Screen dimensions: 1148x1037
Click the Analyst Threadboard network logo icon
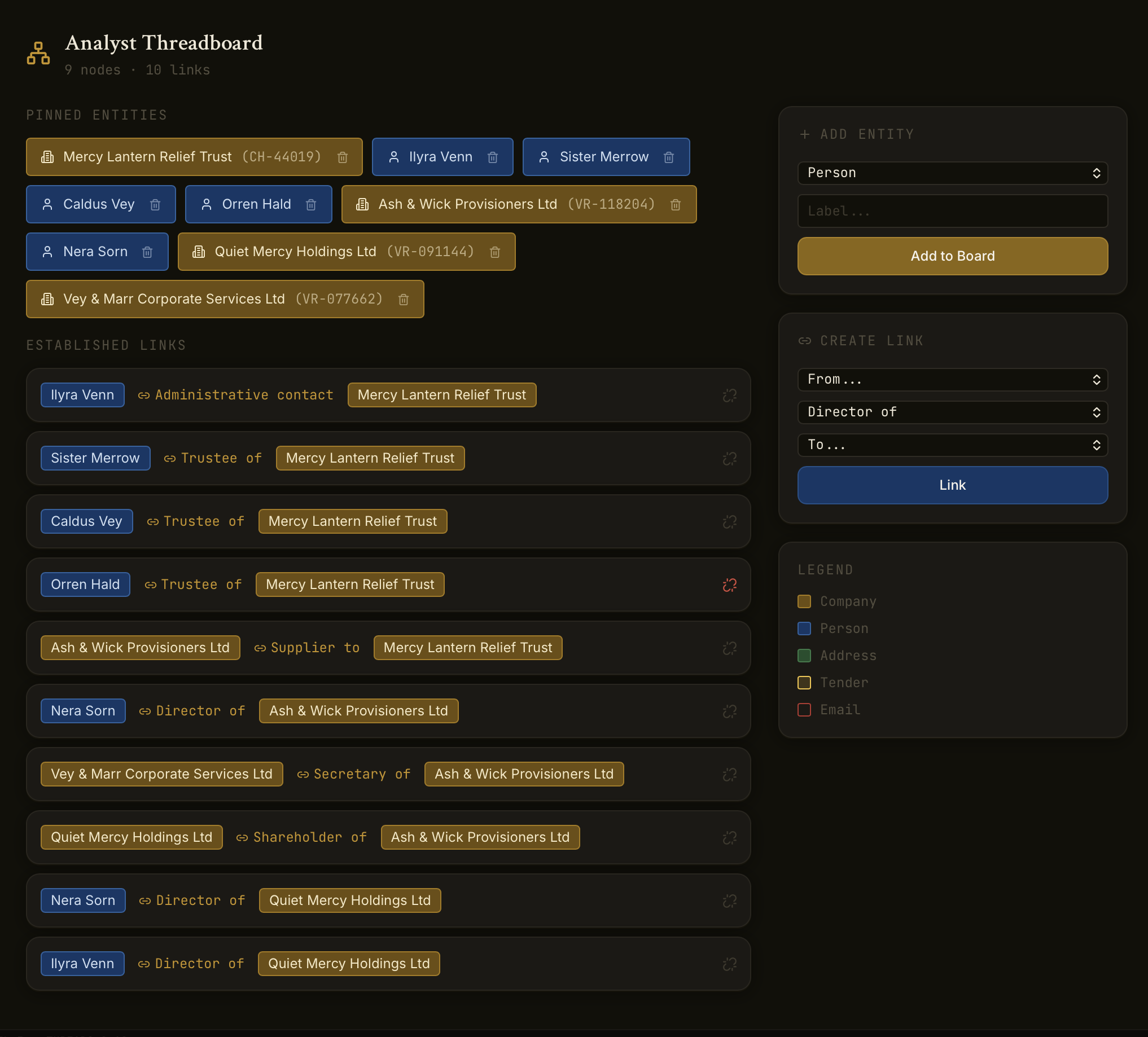(x=38, y=53)
